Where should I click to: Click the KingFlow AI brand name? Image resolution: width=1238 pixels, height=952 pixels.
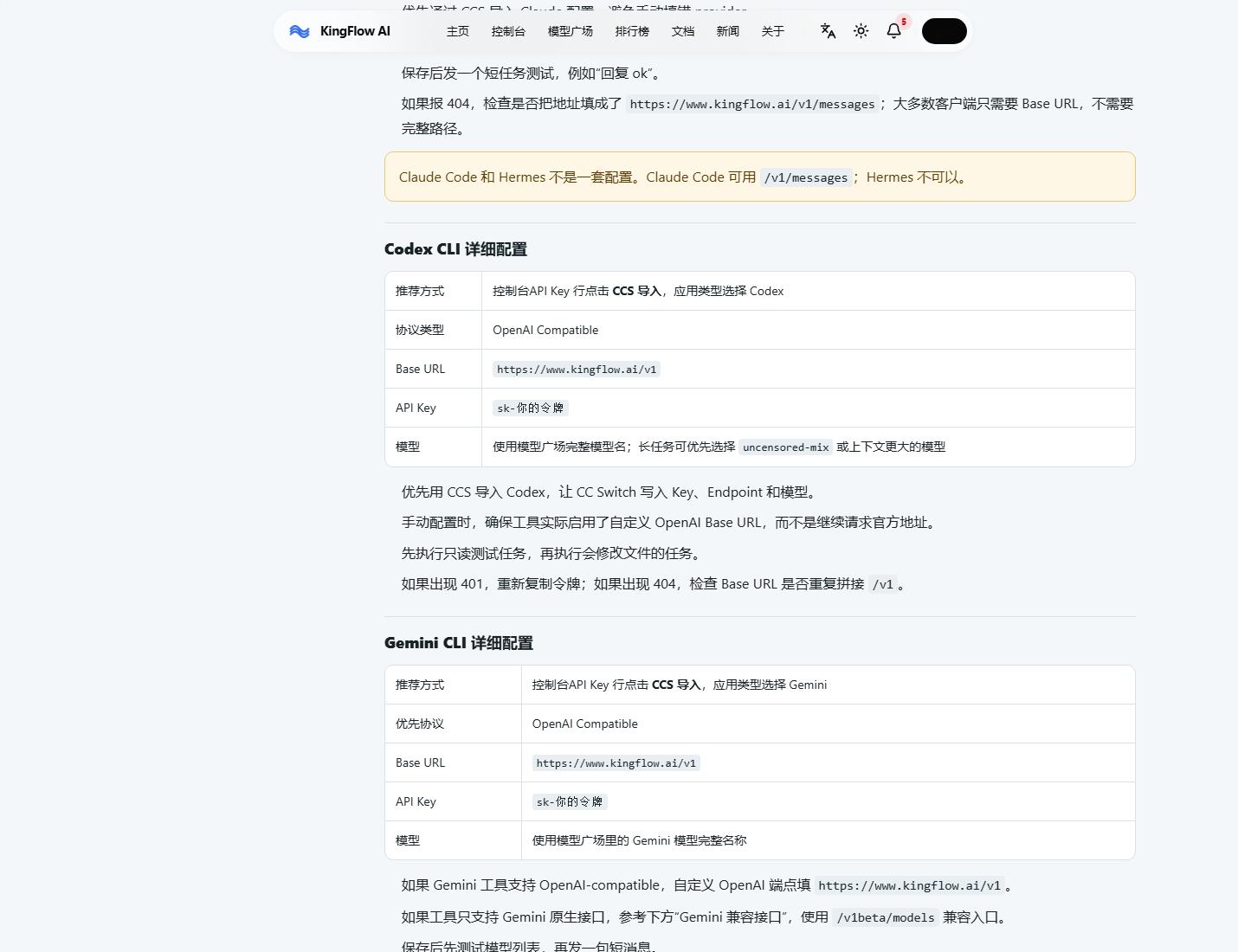pyautogui.click(x=355, y=31)
